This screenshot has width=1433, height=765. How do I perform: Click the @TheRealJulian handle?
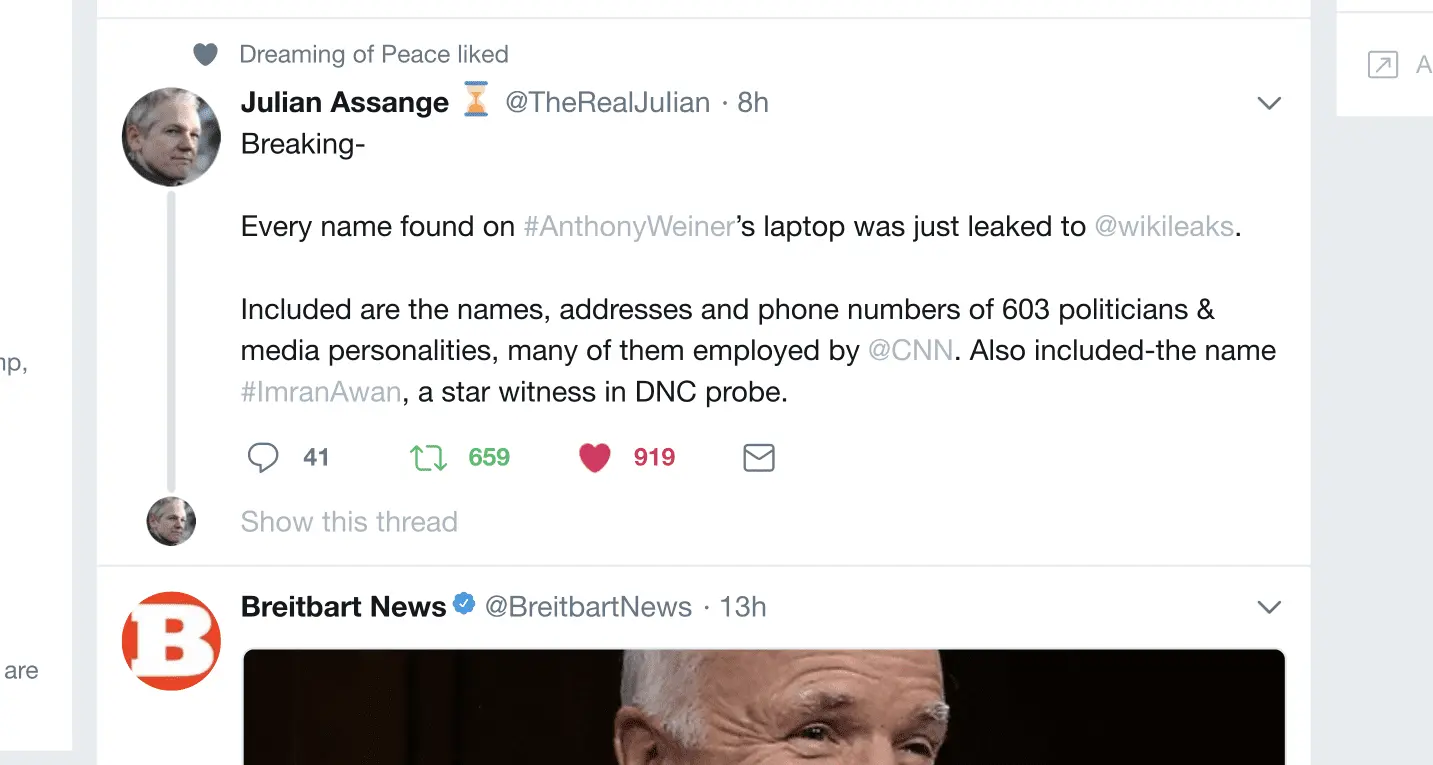607,103
